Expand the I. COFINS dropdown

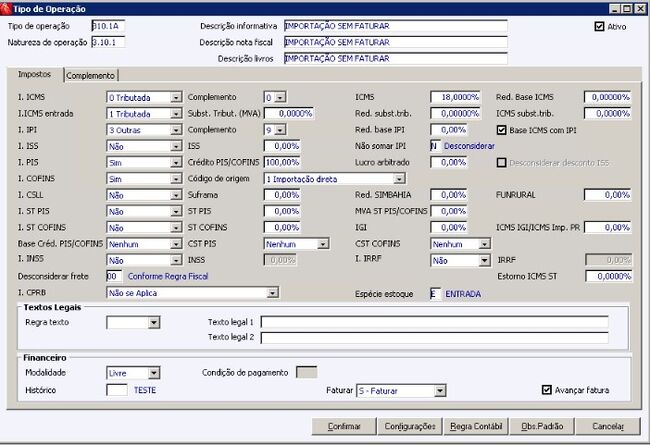pos(176,179)
